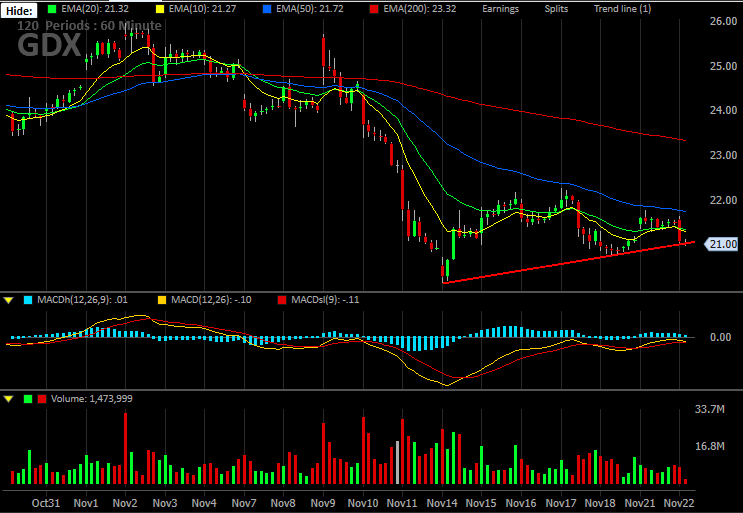The height and width of the screenshot is (513, 743).
Task: Collapse the Volume panel with yellow triangle
Action: click(x=9, y=399)
